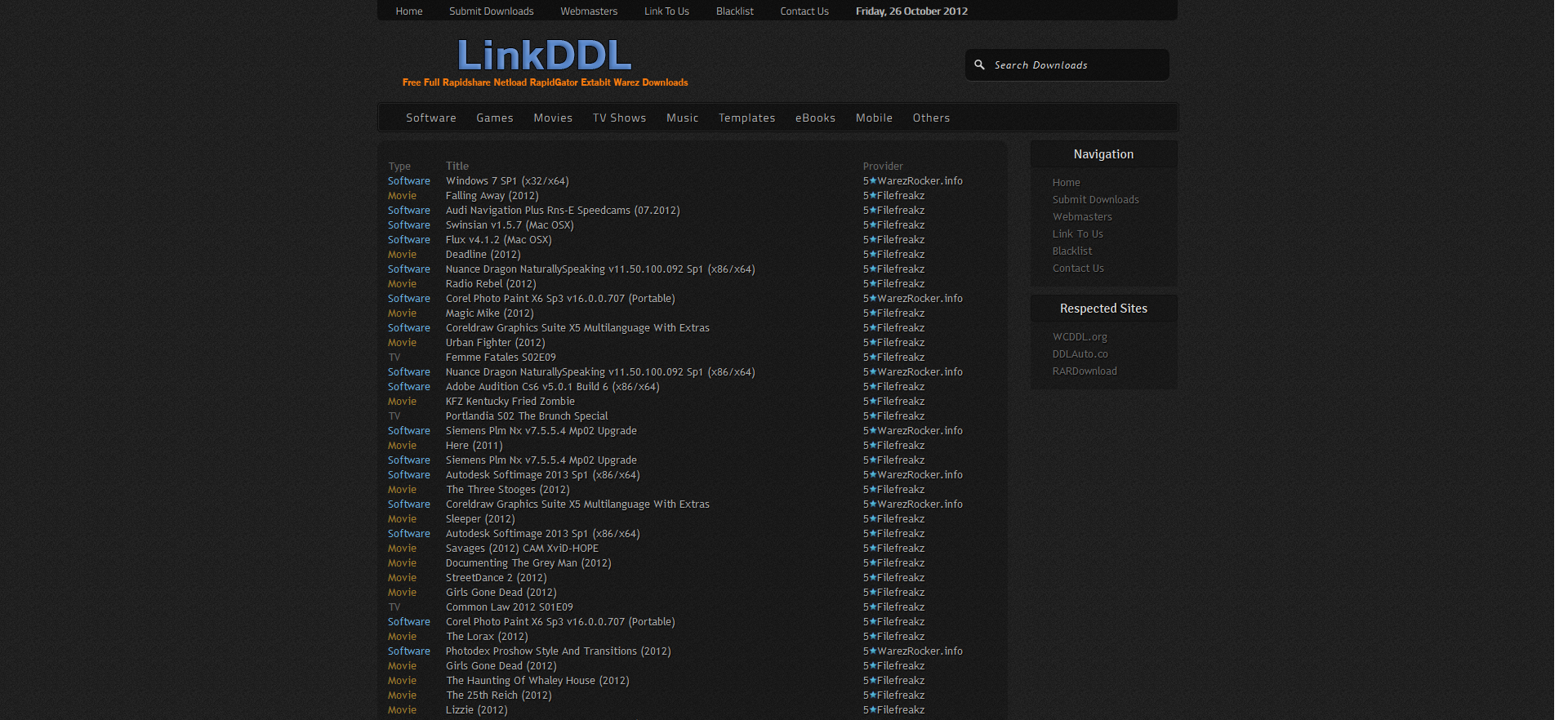Visit WCDDL.org under Respected Sites
Viewport: 1568px width, 720px height.
[x=1080, y=337]
